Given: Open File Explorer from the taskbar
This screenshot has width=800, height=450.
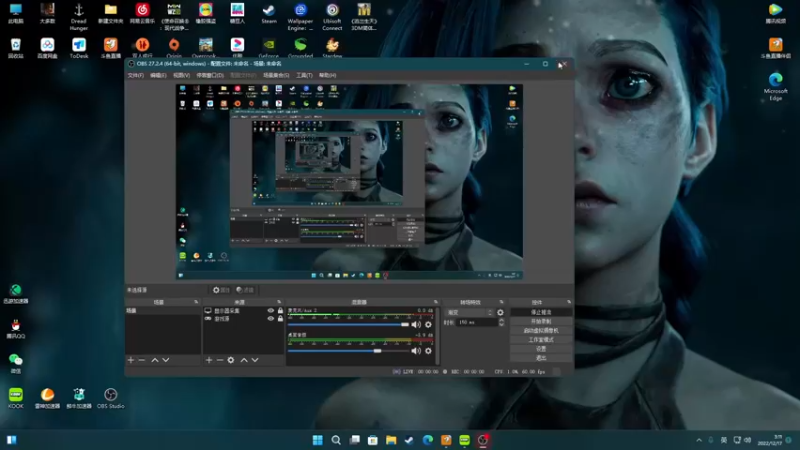Looking at the screenshot, I should pyautogui.click(x=391, y=440).
